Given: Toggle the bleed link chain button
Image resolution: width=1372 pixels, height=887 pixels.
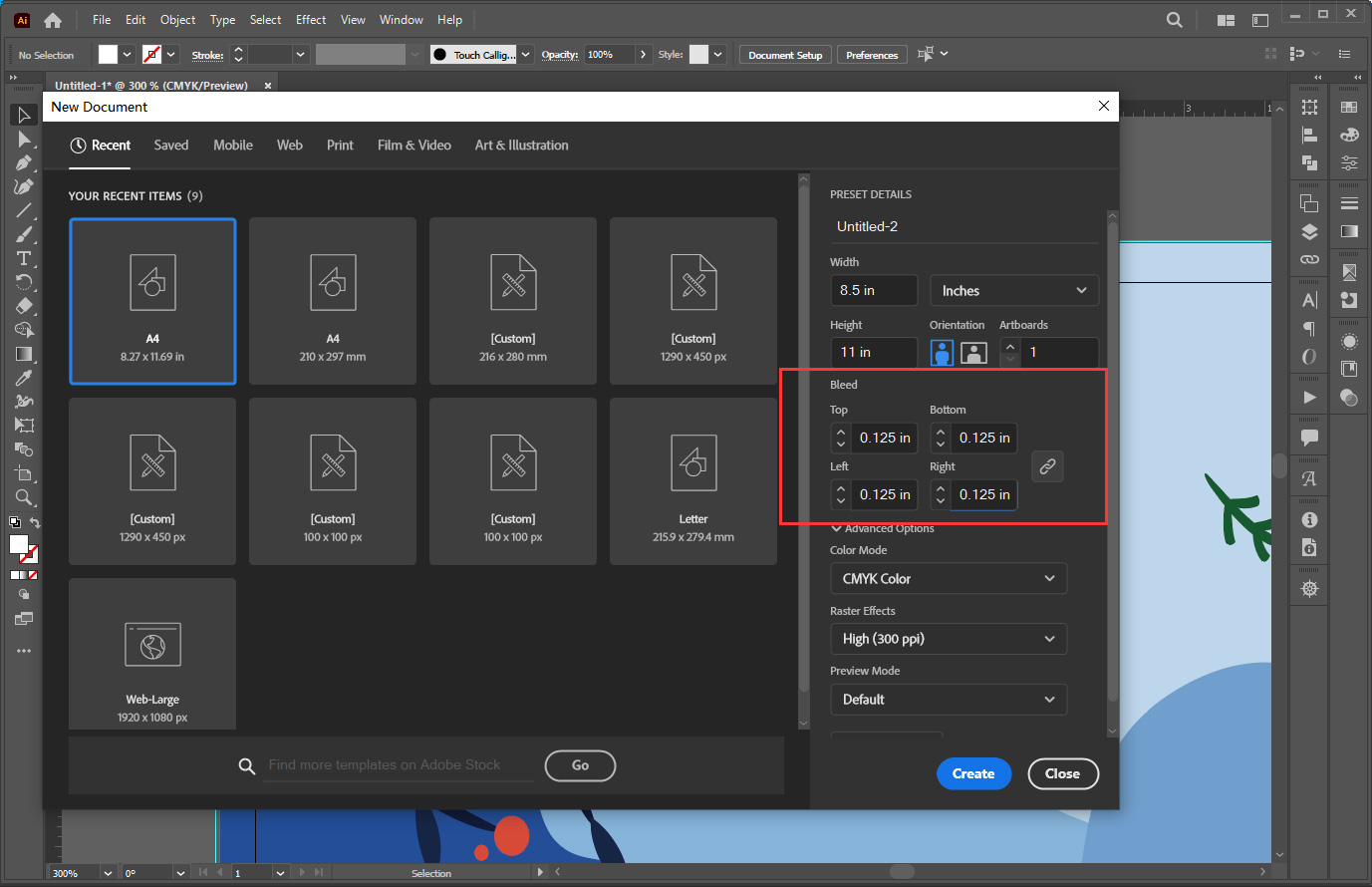Looking at the screenshot, I should (1047, 466).
